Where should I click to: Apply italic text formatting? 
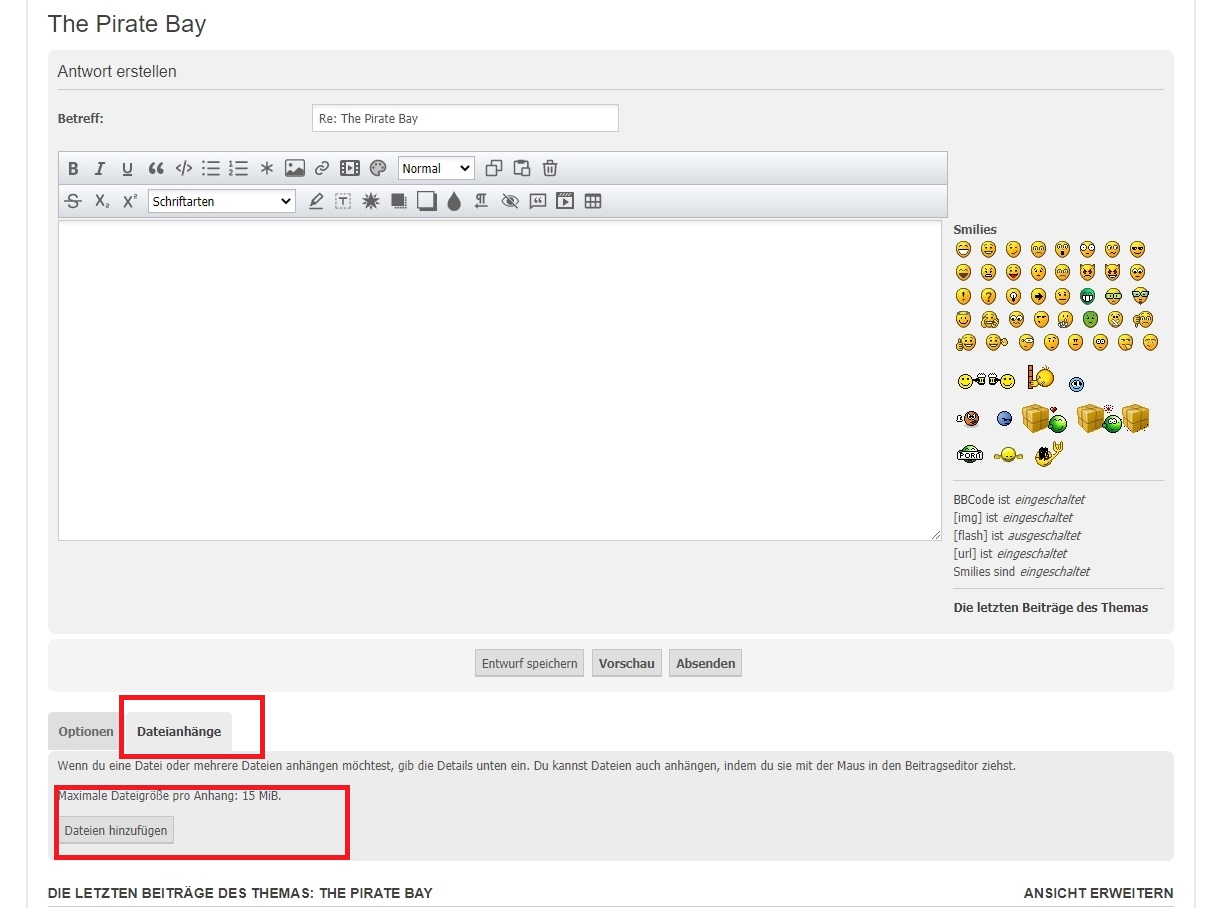tap(100, 169)
